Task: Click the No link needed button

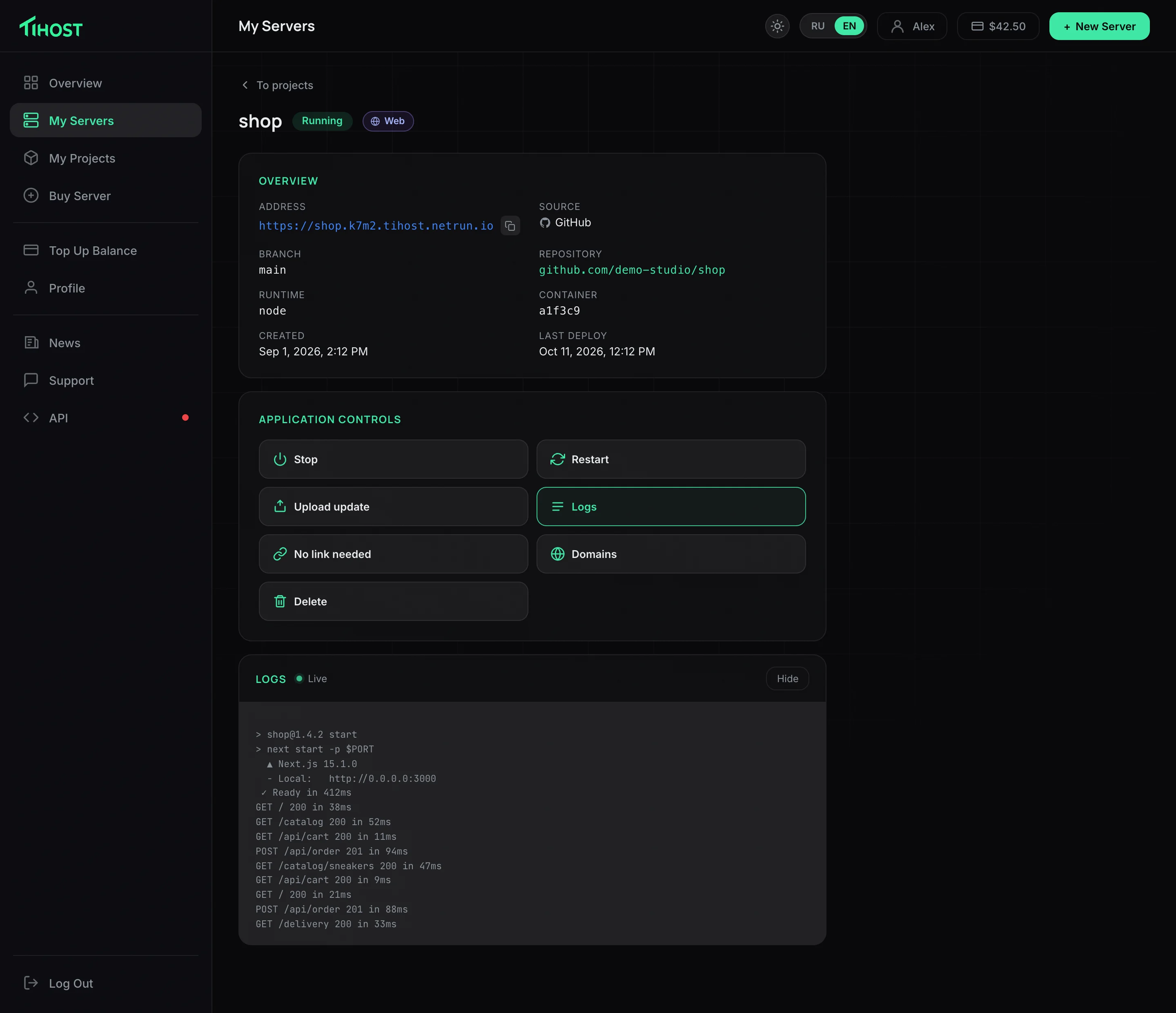Action: coord(393,553)
